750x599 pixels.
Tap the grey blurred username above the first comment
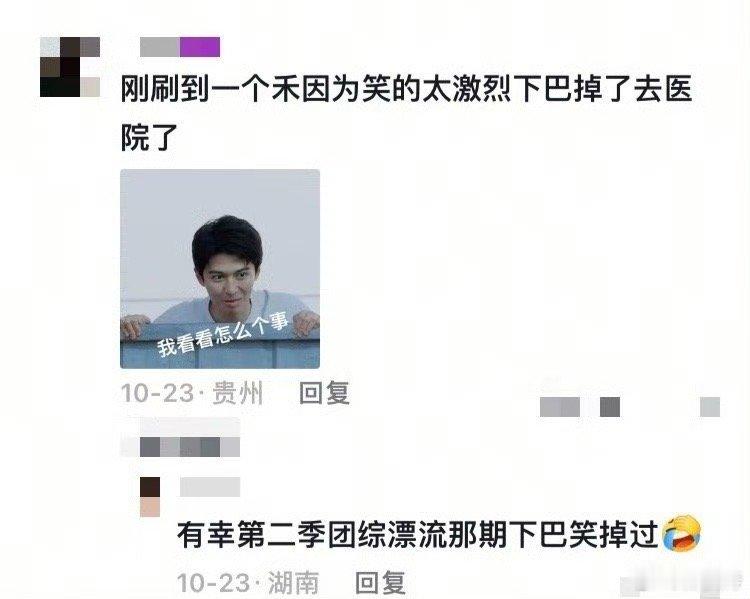coord(160,47)
